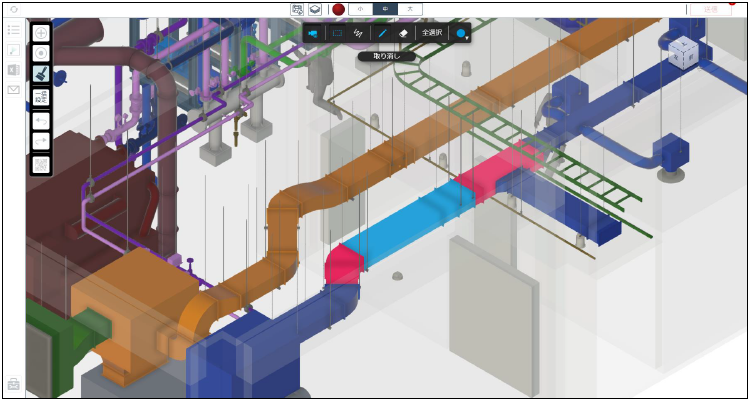Screen dimensions: 749x401
Task: Select medium size option 中
Action: pos(386,9)
